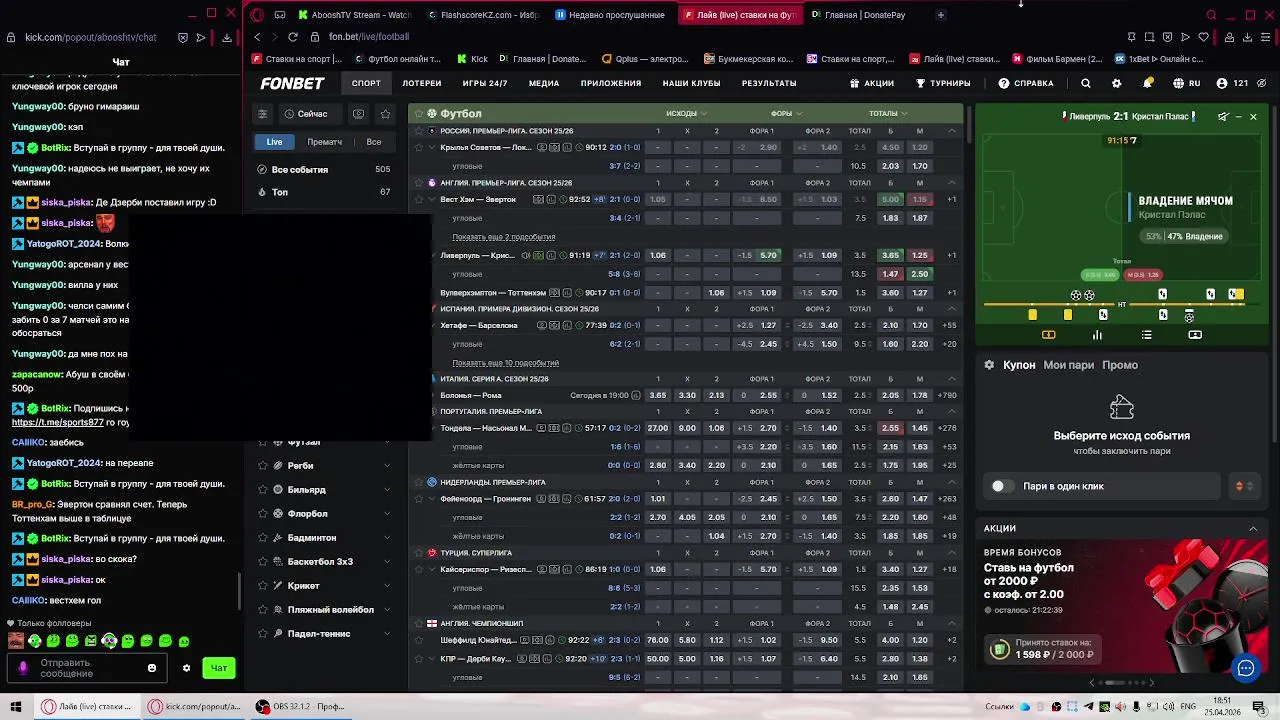The image size is (1280, 720).
Task: Open Kick chat settings gear
Action: [x=186, y=668]
